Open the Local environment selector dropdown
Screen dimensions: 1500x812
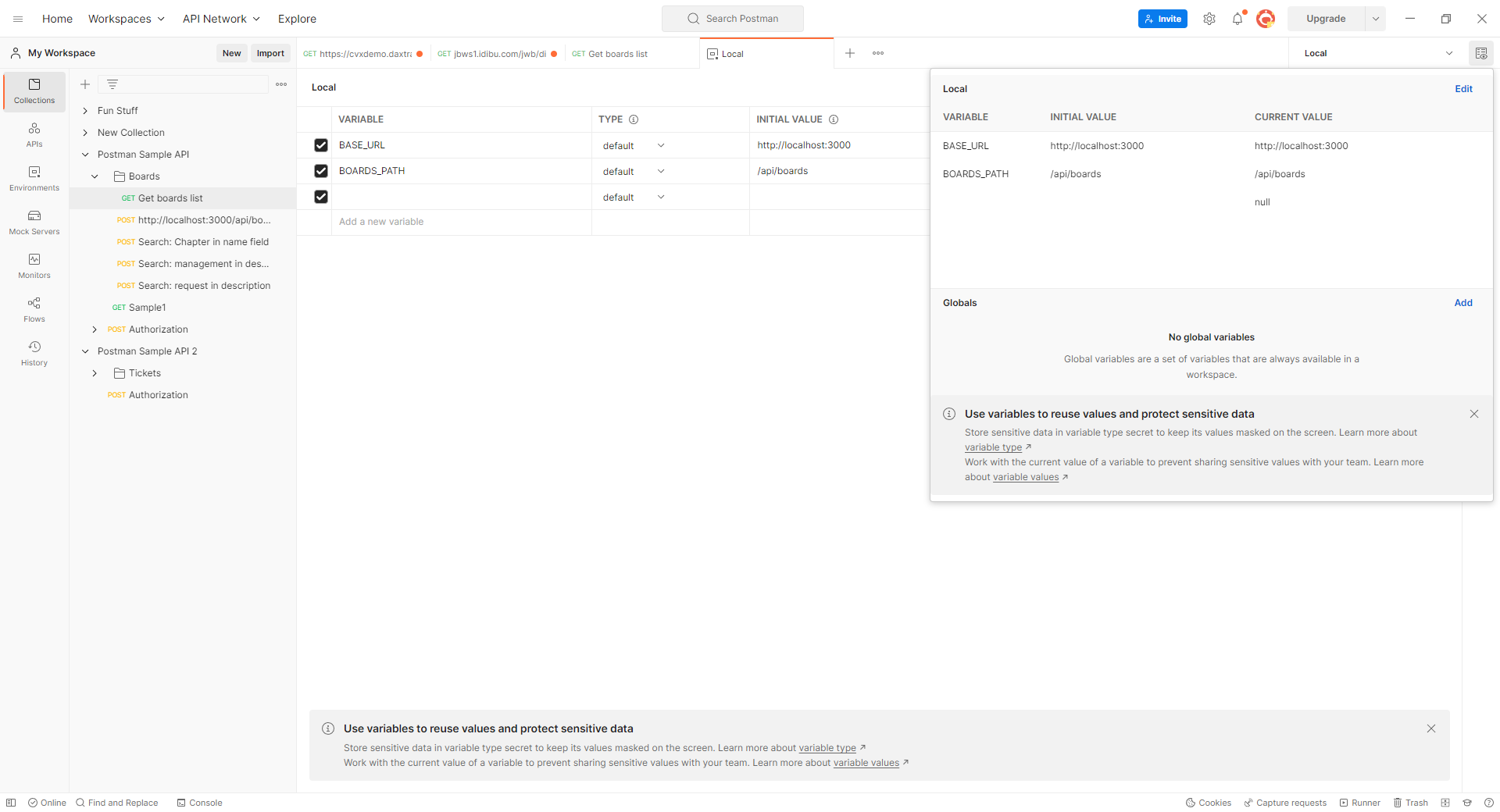click(x=1378, y=53)
